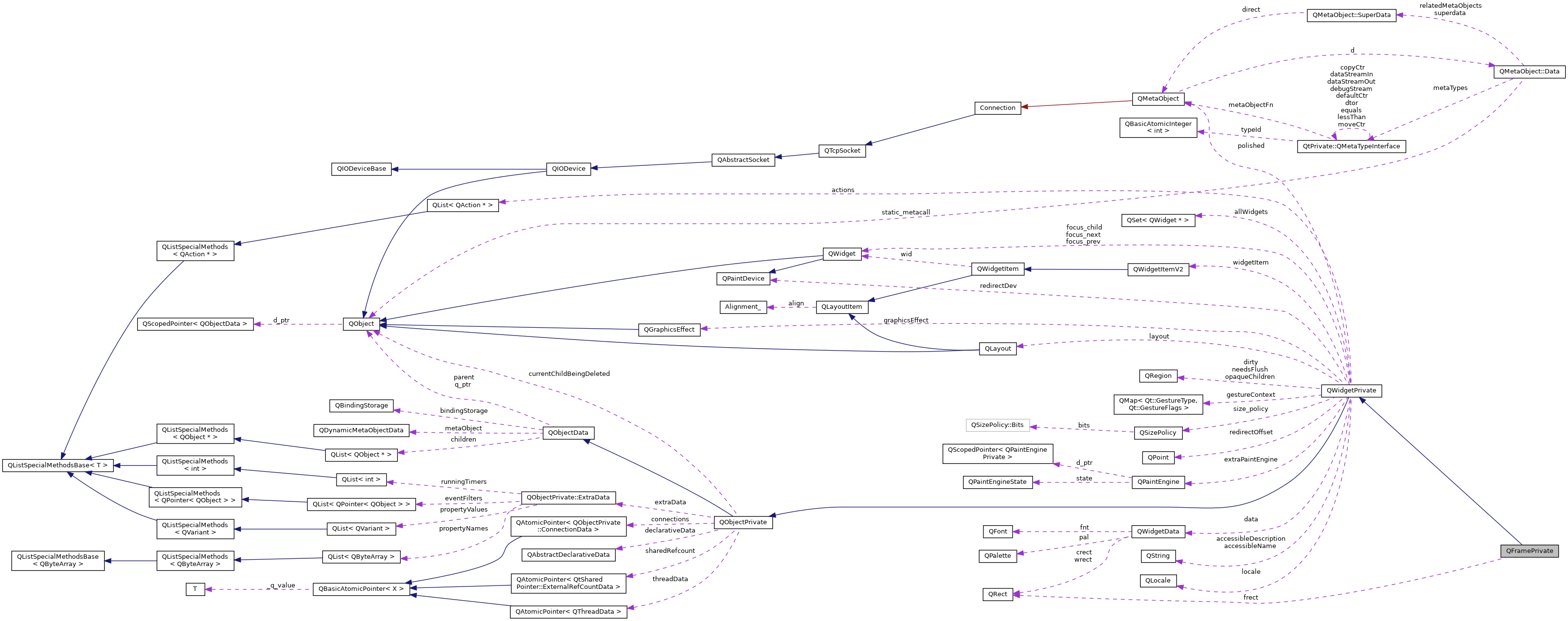This screenshot has height=621, width=1568.
Task: Select the QList< QVariant > node
Action: [x=361, y=529]
